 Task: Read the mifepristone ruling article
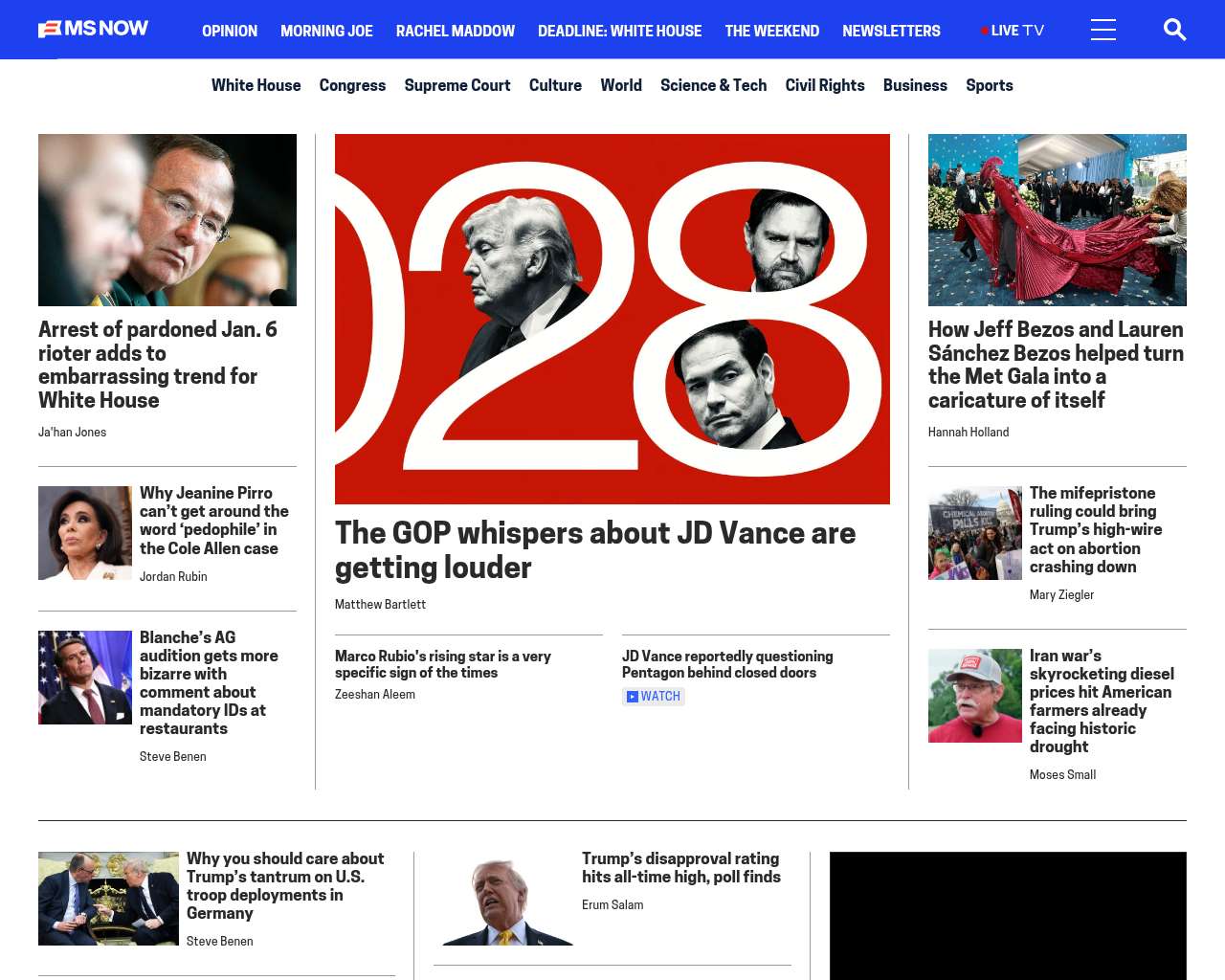pos(1096,529)
